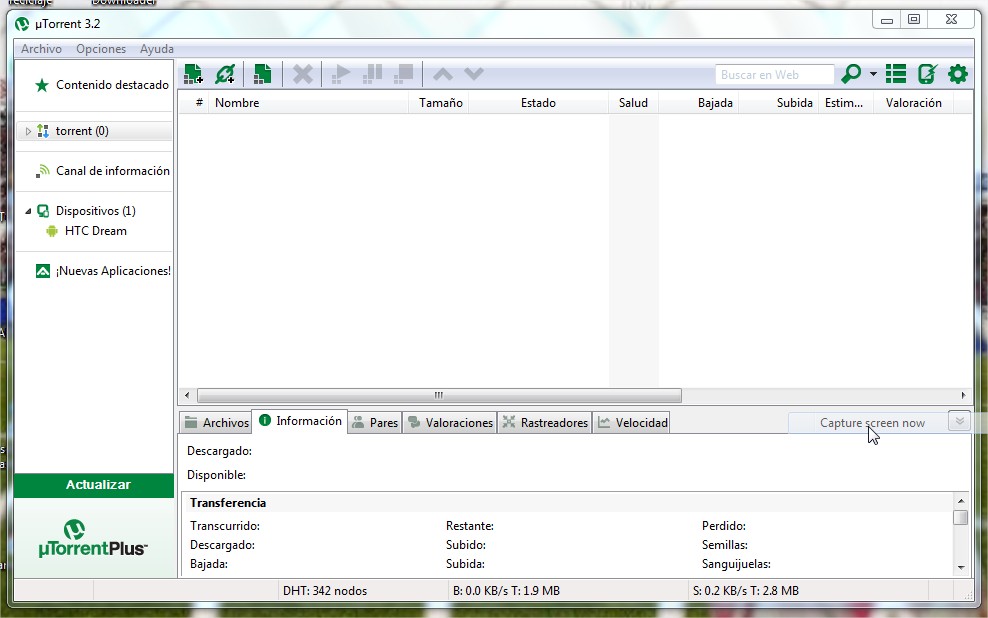Switch to the Valoraciones tab
This screenshot has width=988, height=618.
450,423
